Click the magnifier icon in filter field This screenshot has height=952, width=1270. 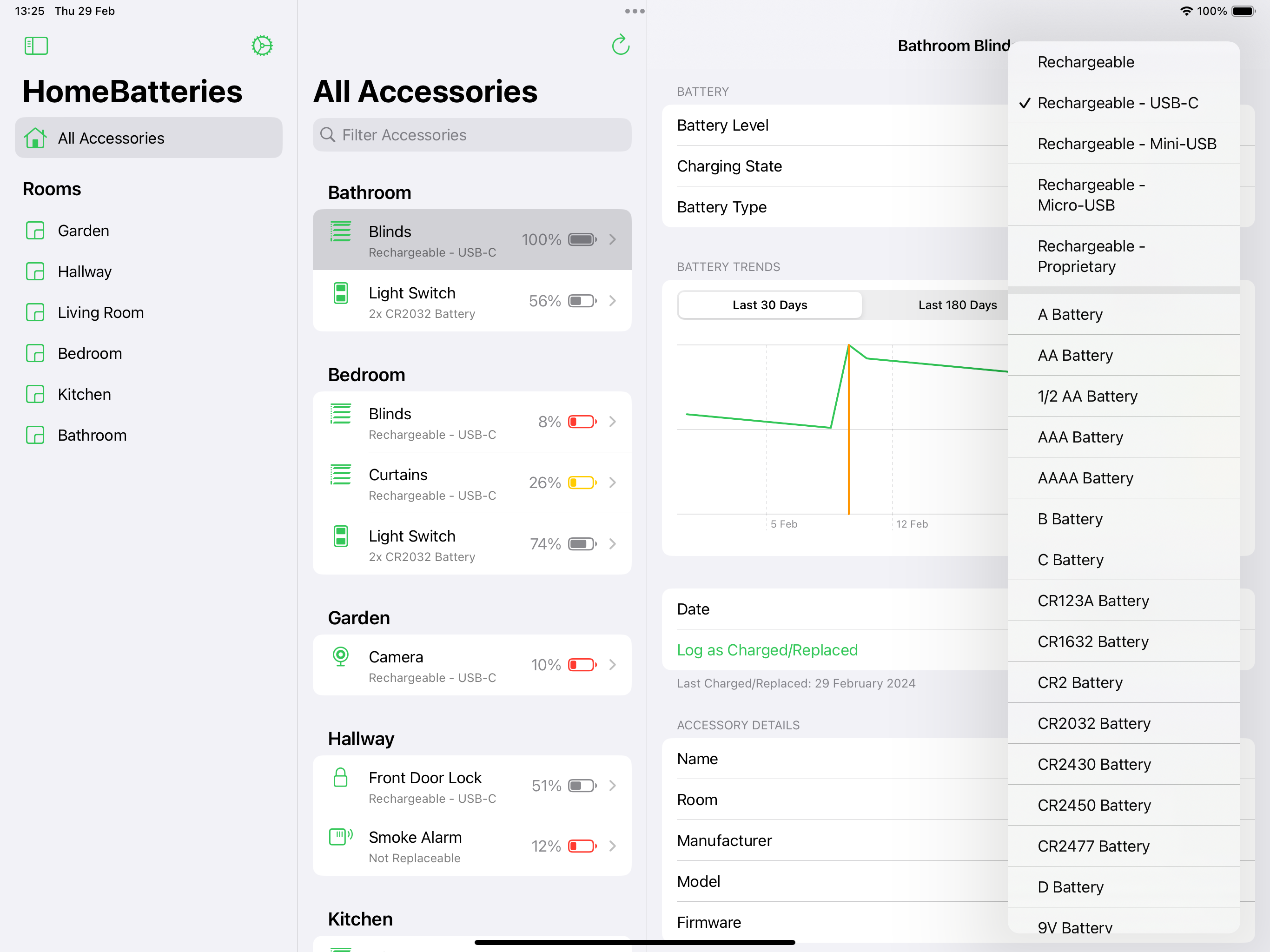[x=327, y=135]
